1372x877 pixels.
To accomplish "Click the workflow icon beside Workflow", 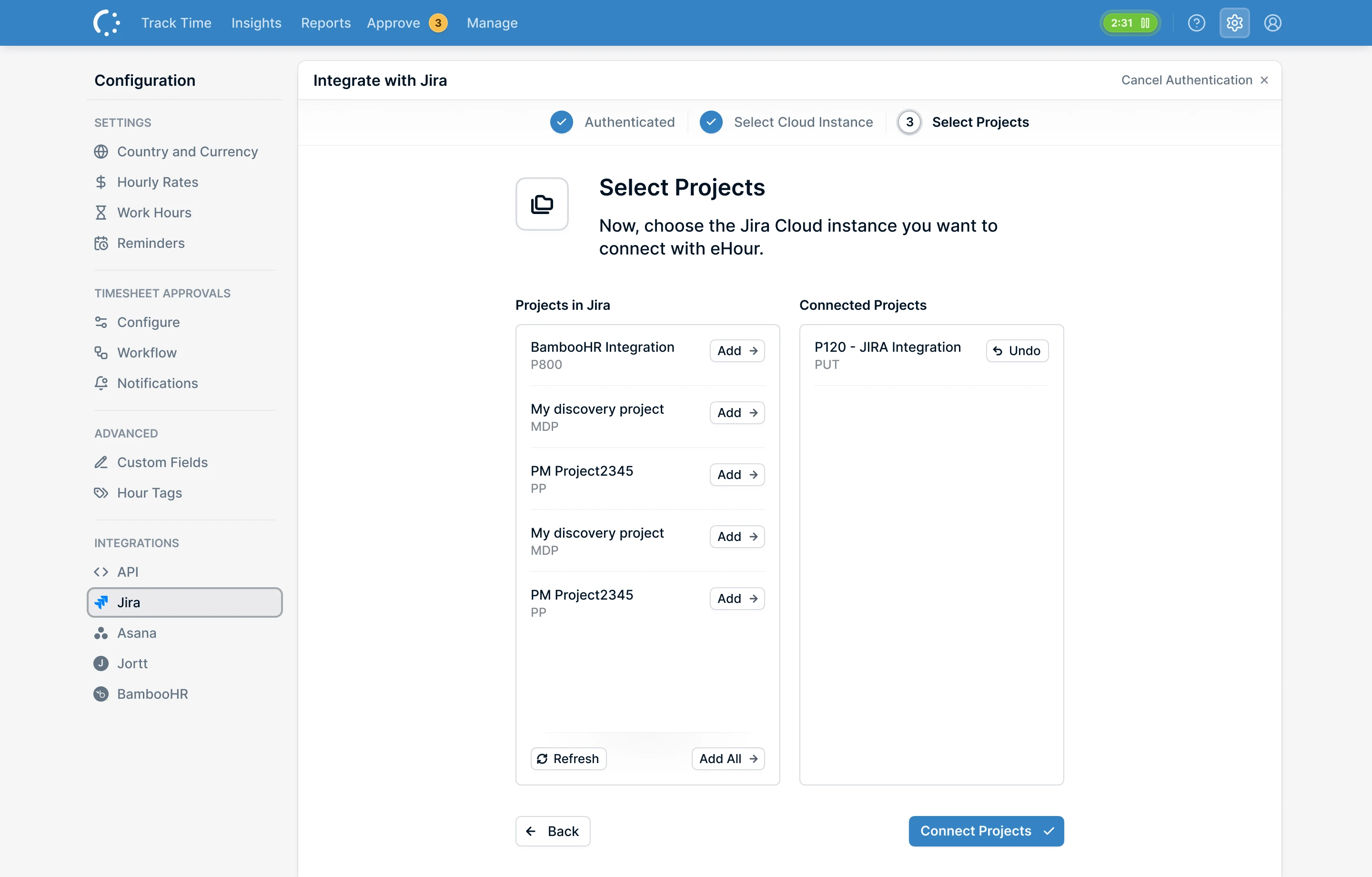I will pyautogui.click(x=101, y=352).
